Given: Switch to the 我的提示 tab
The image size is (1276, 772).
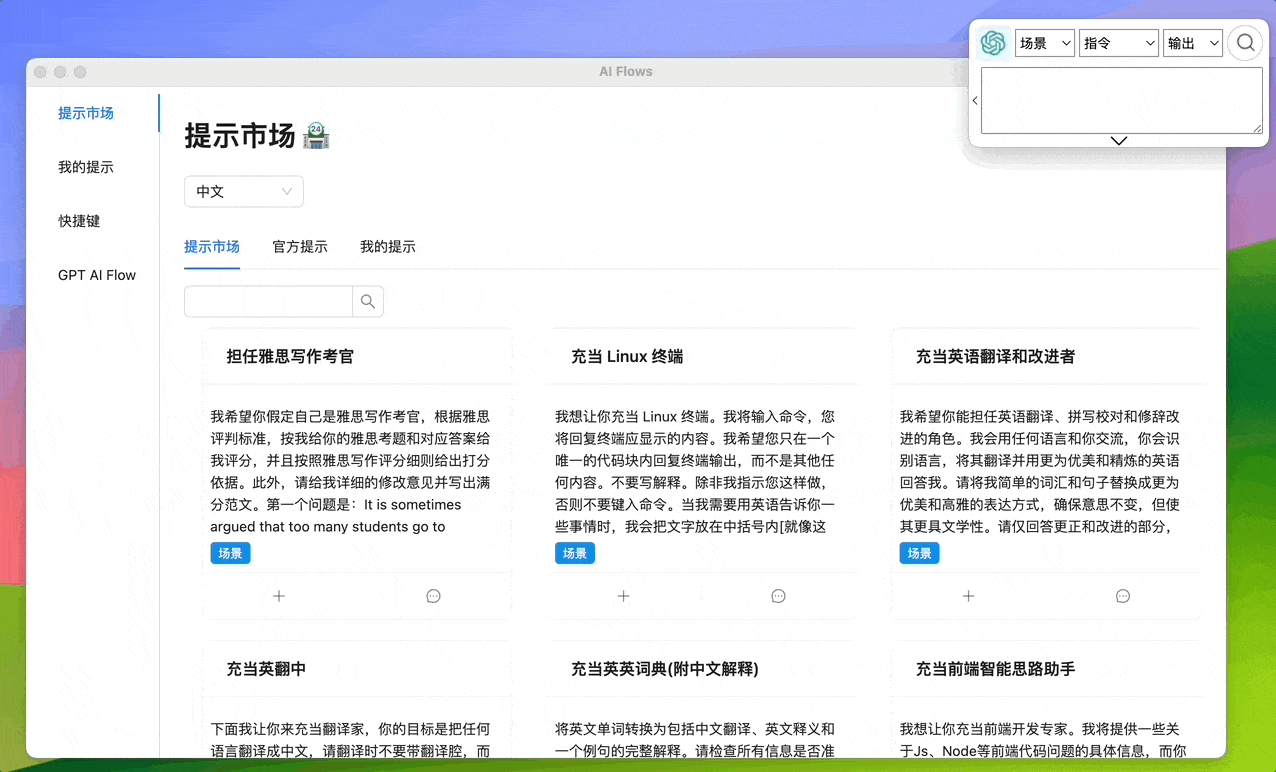Looking at the screenshot, I should pyautogui.click(x=388, y=246).
